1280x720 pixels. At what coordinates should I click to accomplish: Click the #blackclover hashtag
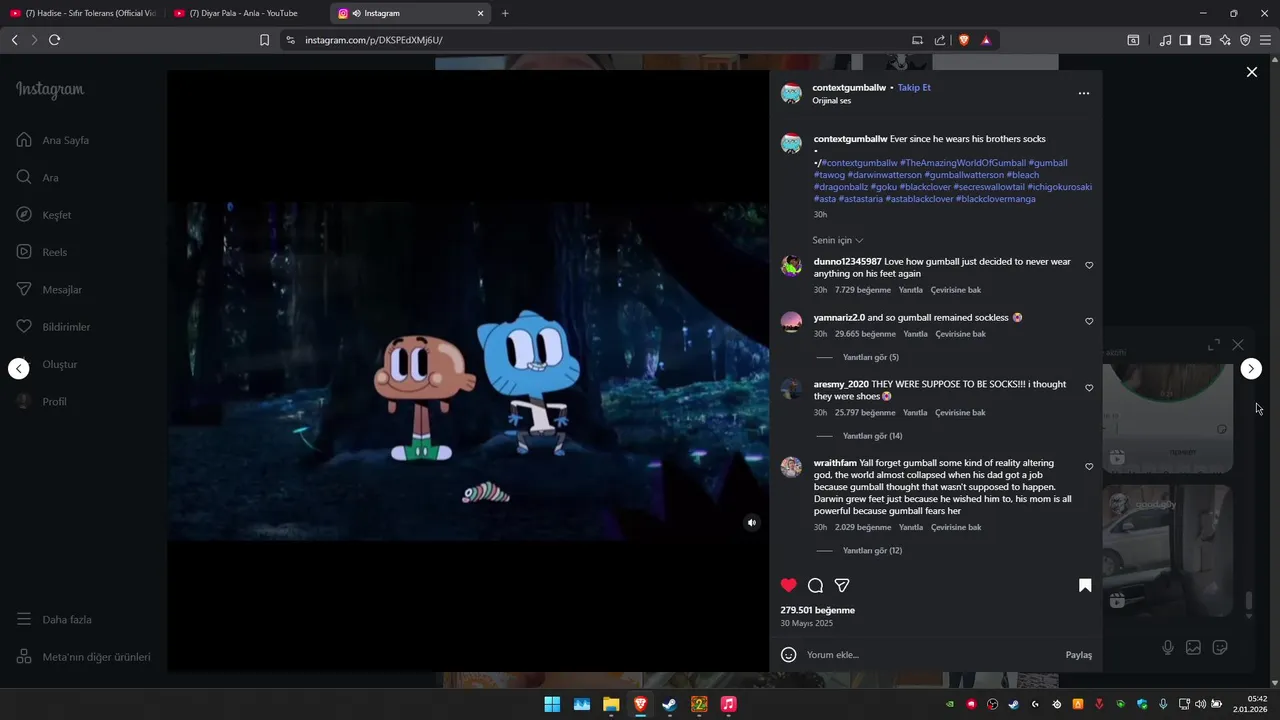click(925, 187)
